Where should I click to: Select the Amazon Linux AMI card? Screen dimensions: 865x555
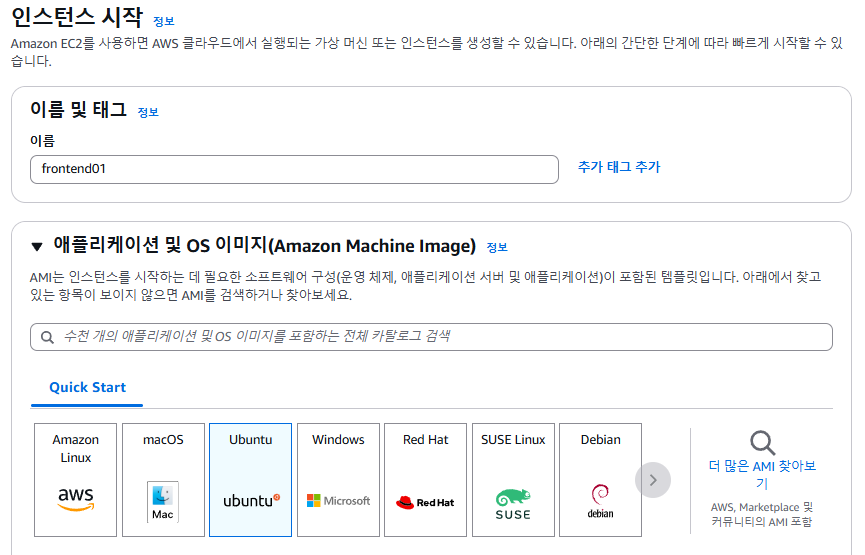tap(76, 479)
